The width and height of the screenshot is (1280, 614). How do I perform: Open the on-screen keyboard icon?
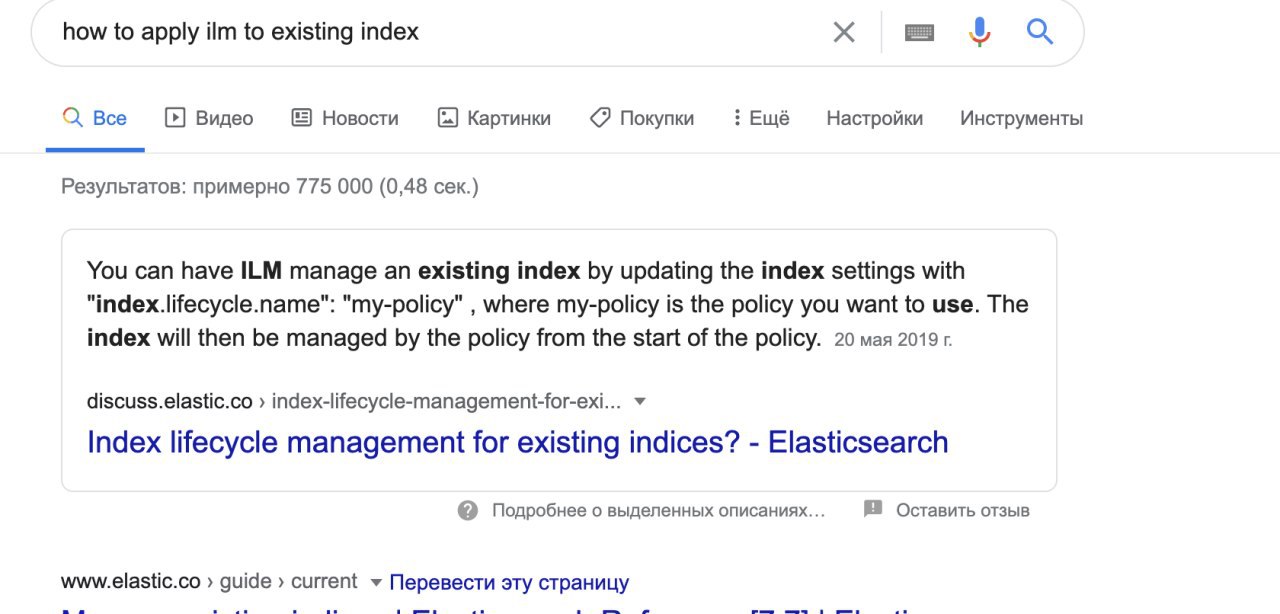coord(919,32)
